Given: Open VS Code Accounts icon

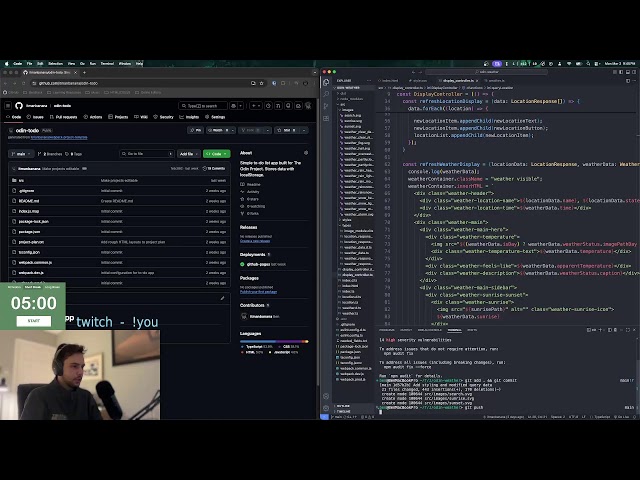Looking at the screenshot, I should [x=326, y=396].
